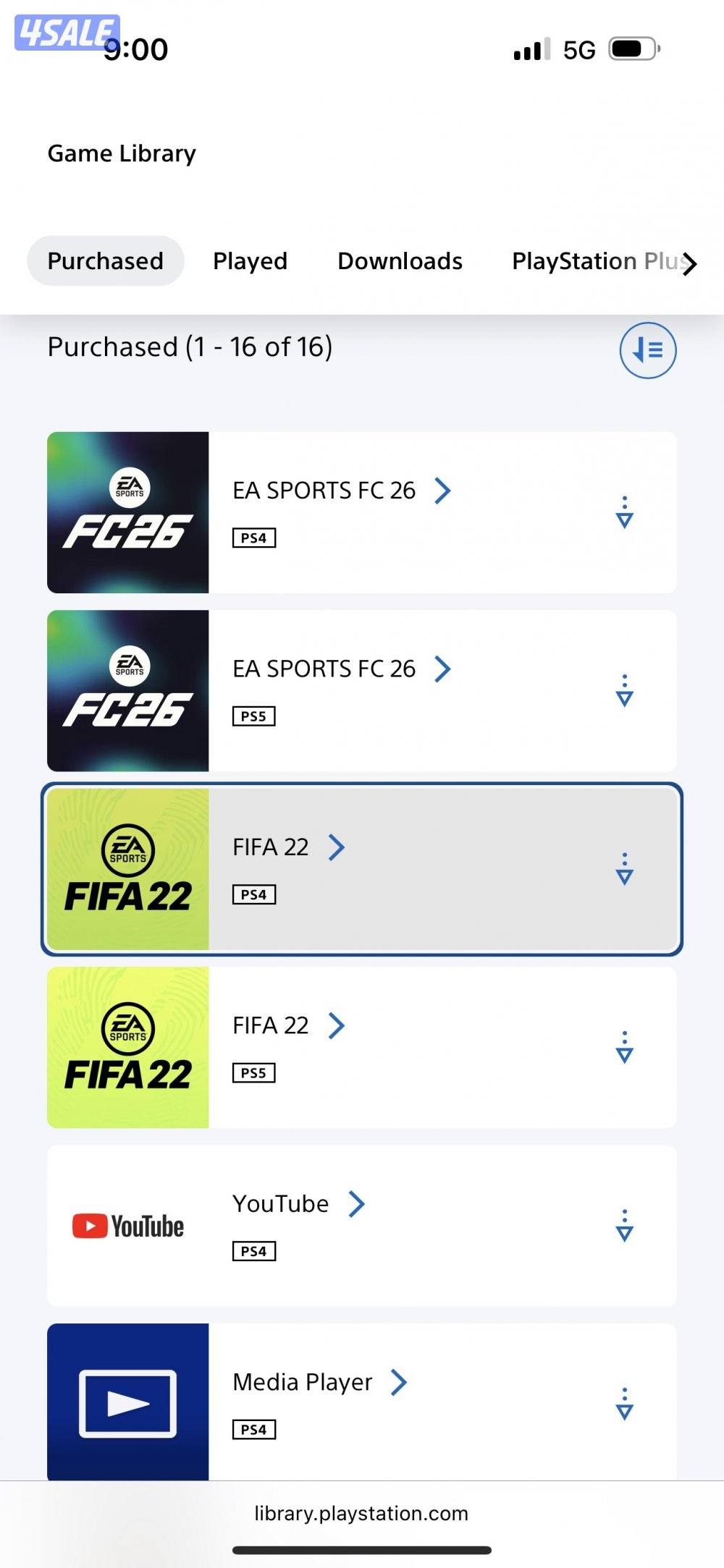The width and height of the screenshot is (724, 1568).
Task: Open the FIFA 22 PS5 title link
Action: tap(271, 1026)
